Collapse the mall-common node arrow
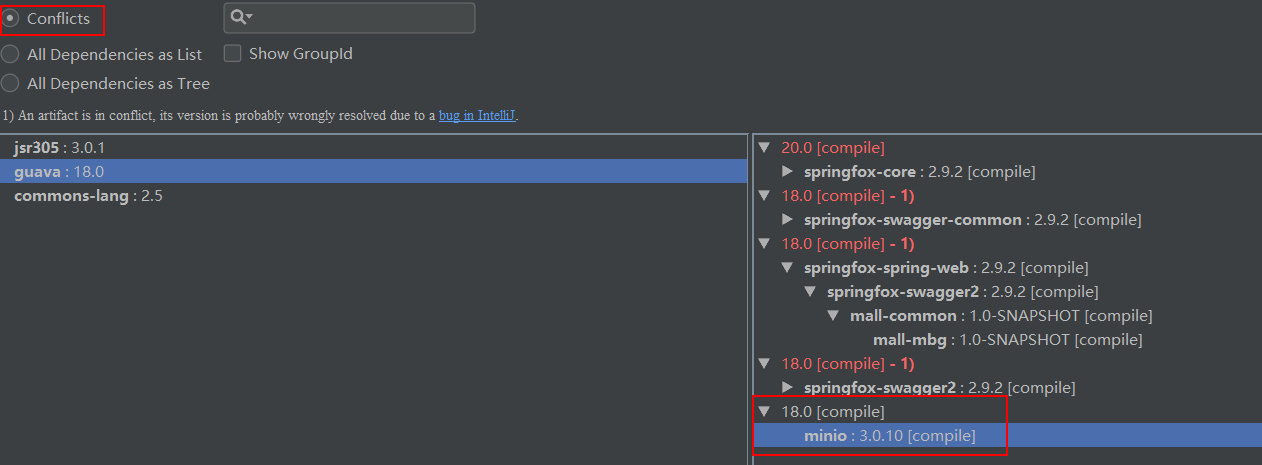The image size is (1262, 465). pos(835,315)
